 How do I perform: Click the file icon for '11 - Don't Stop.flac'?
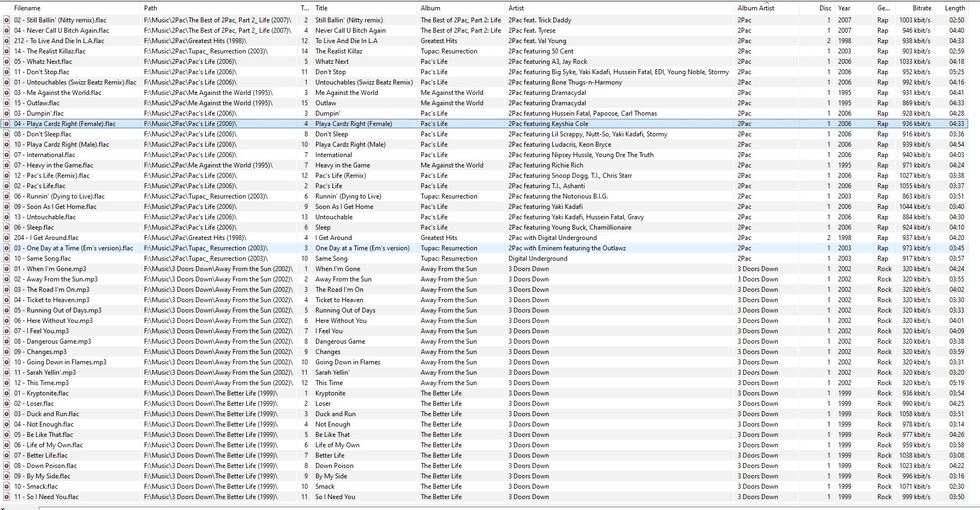pyautogui.click(x=7, y=72)
